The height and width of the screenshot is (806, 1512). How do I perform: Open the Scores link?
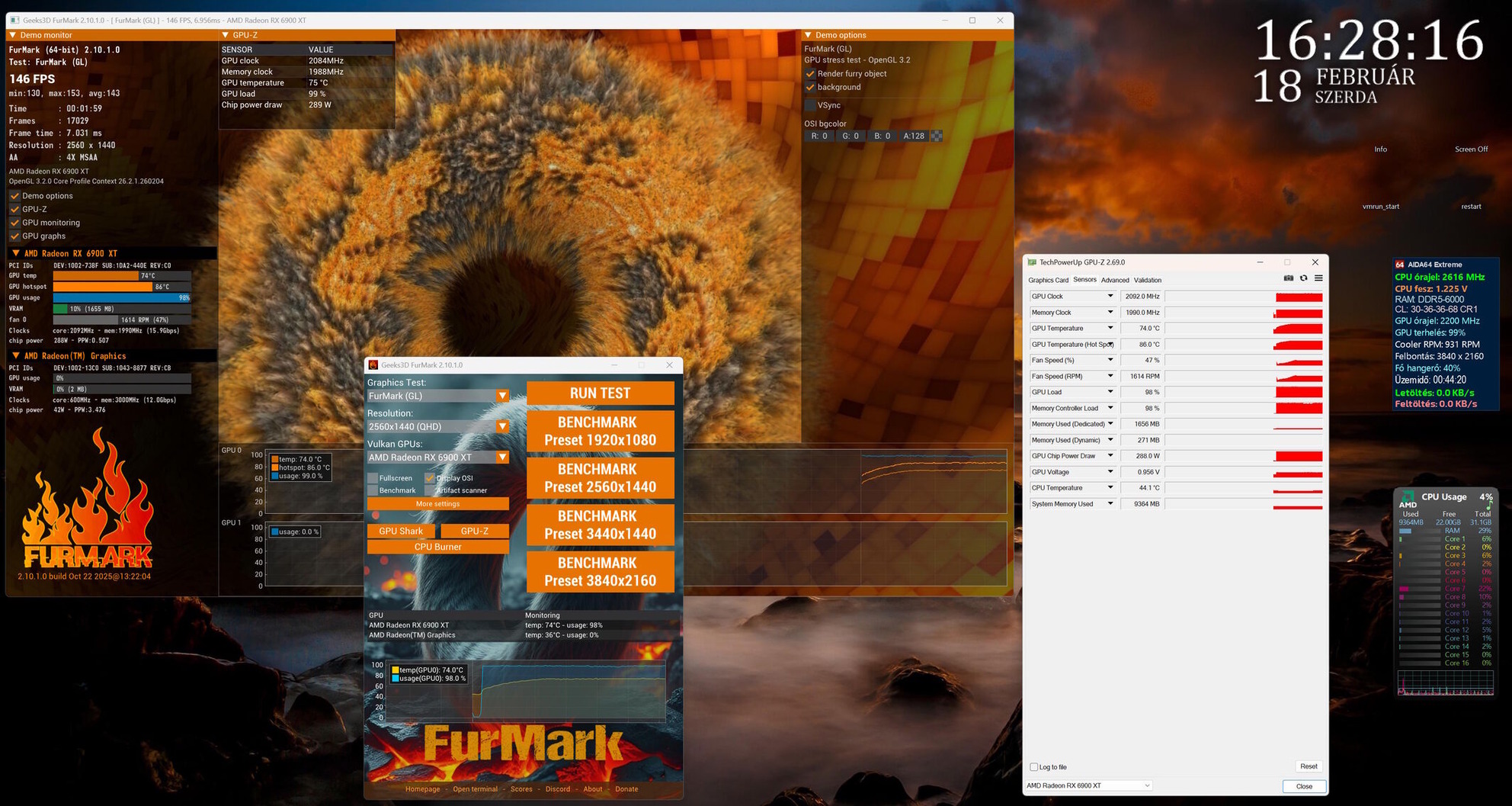click(521, 789)
